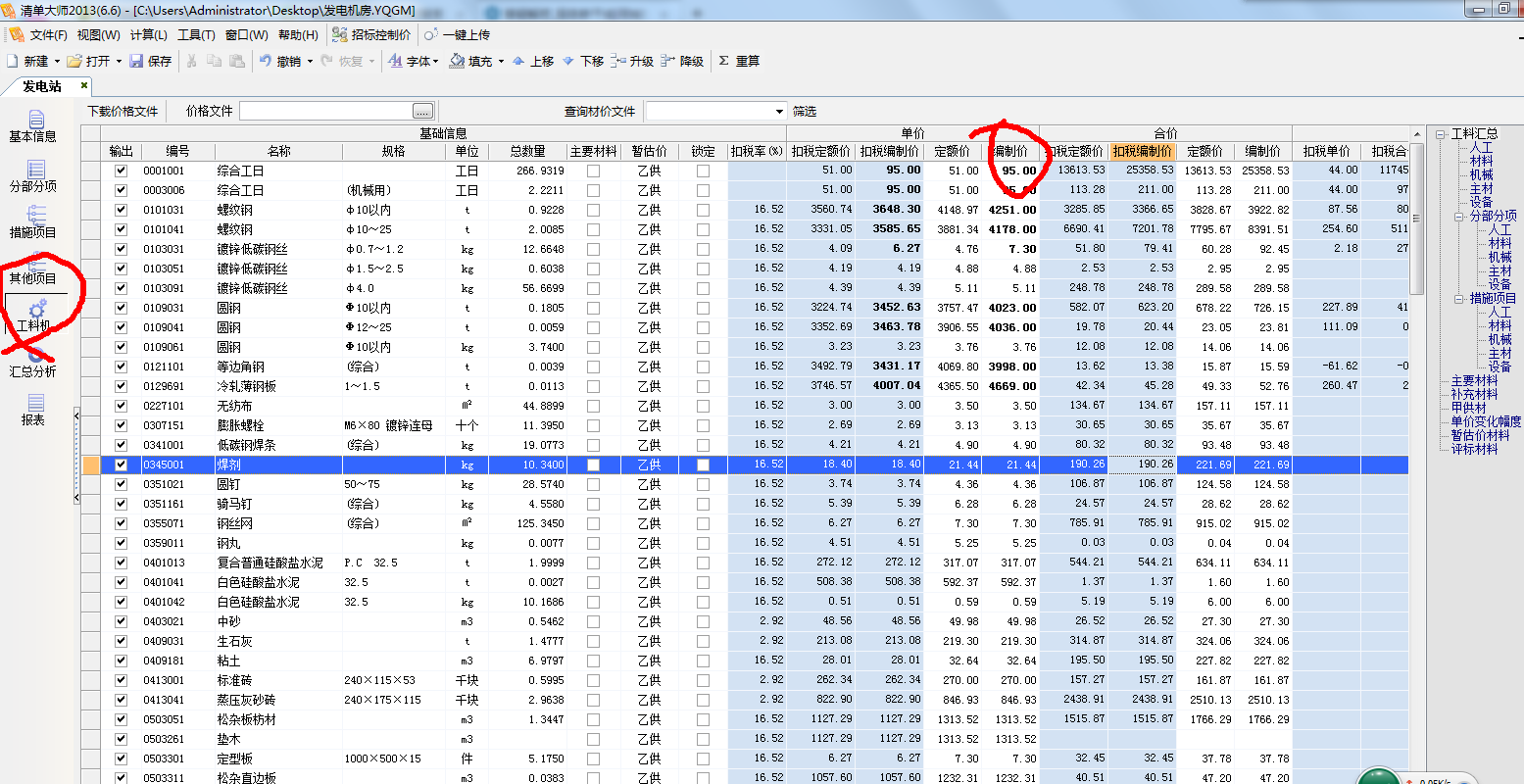Toggle 主要材料 checkbox for 0307151 膨胀螺栓
1524x784 pixels.
click(593, 425)
